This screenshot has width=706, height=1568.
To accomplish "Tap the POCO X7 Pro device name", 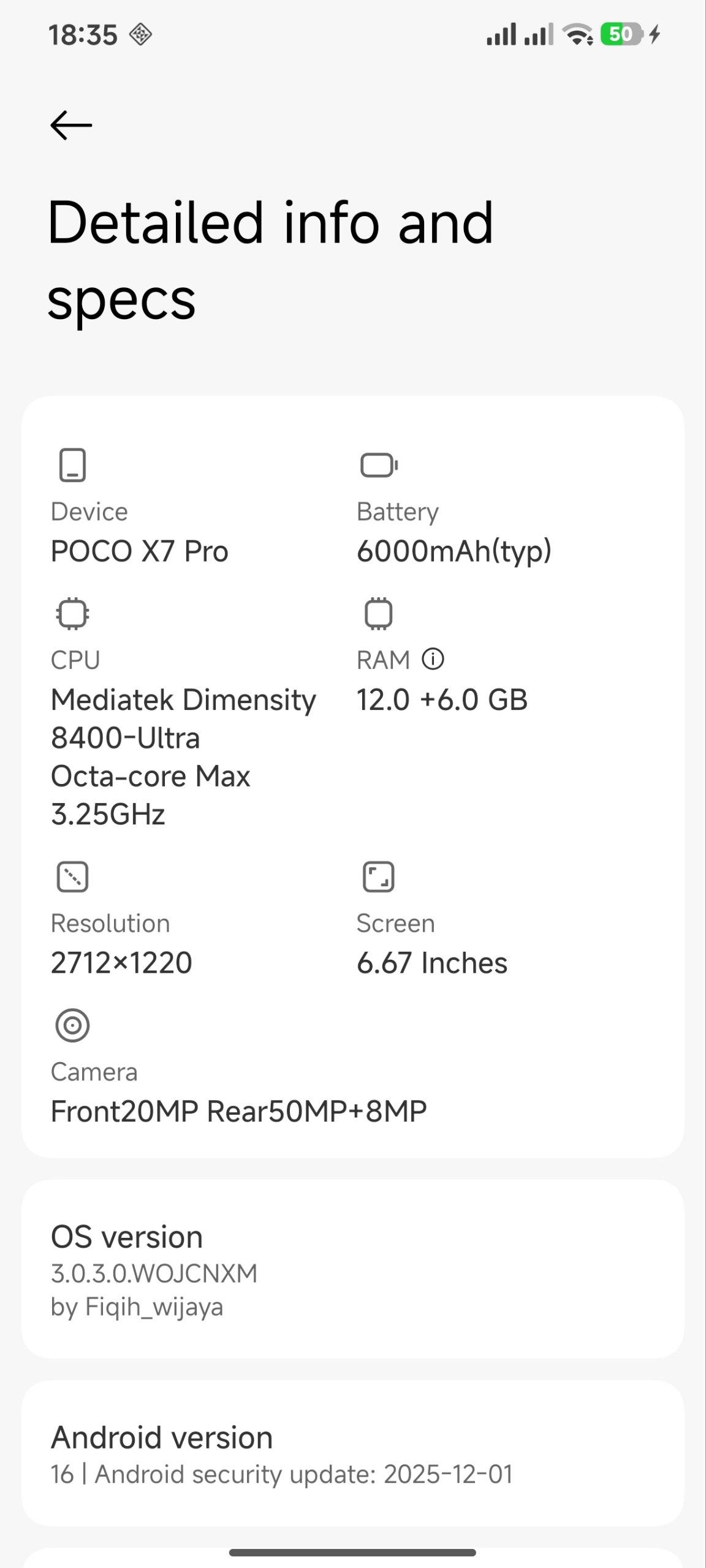I will (140, 551).
